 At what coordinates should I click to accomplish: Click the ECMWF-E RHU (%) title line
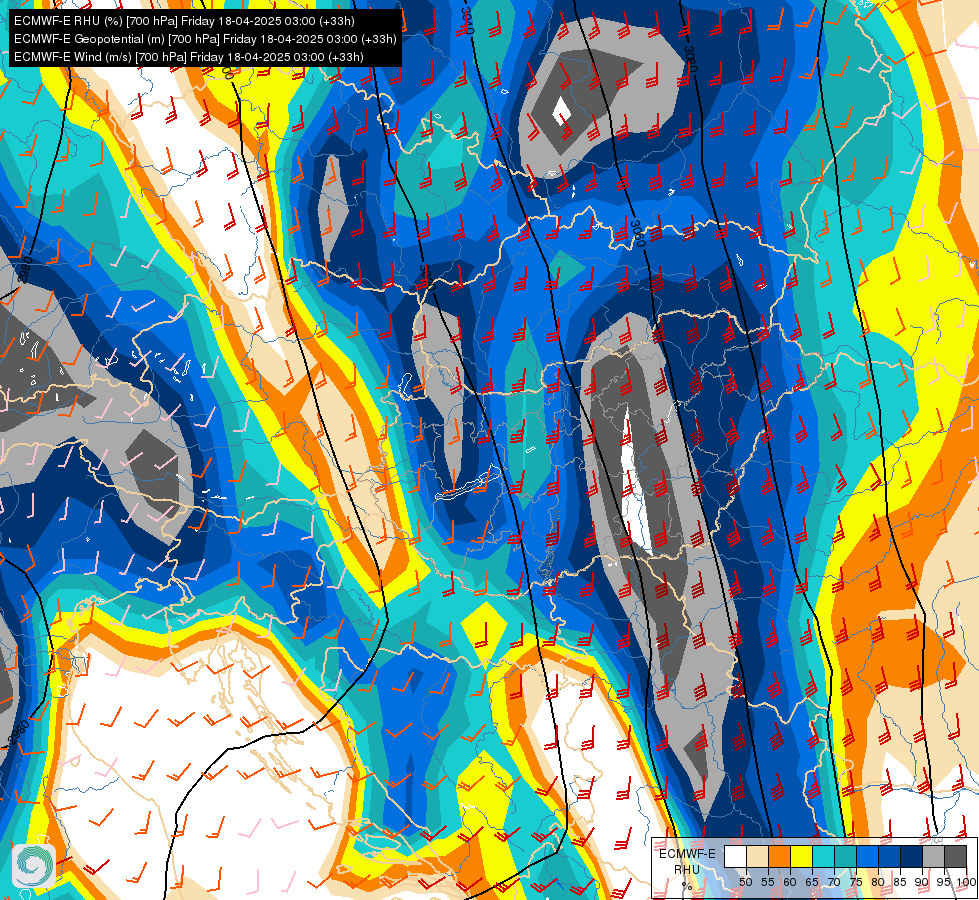click(x=184, y=21)
